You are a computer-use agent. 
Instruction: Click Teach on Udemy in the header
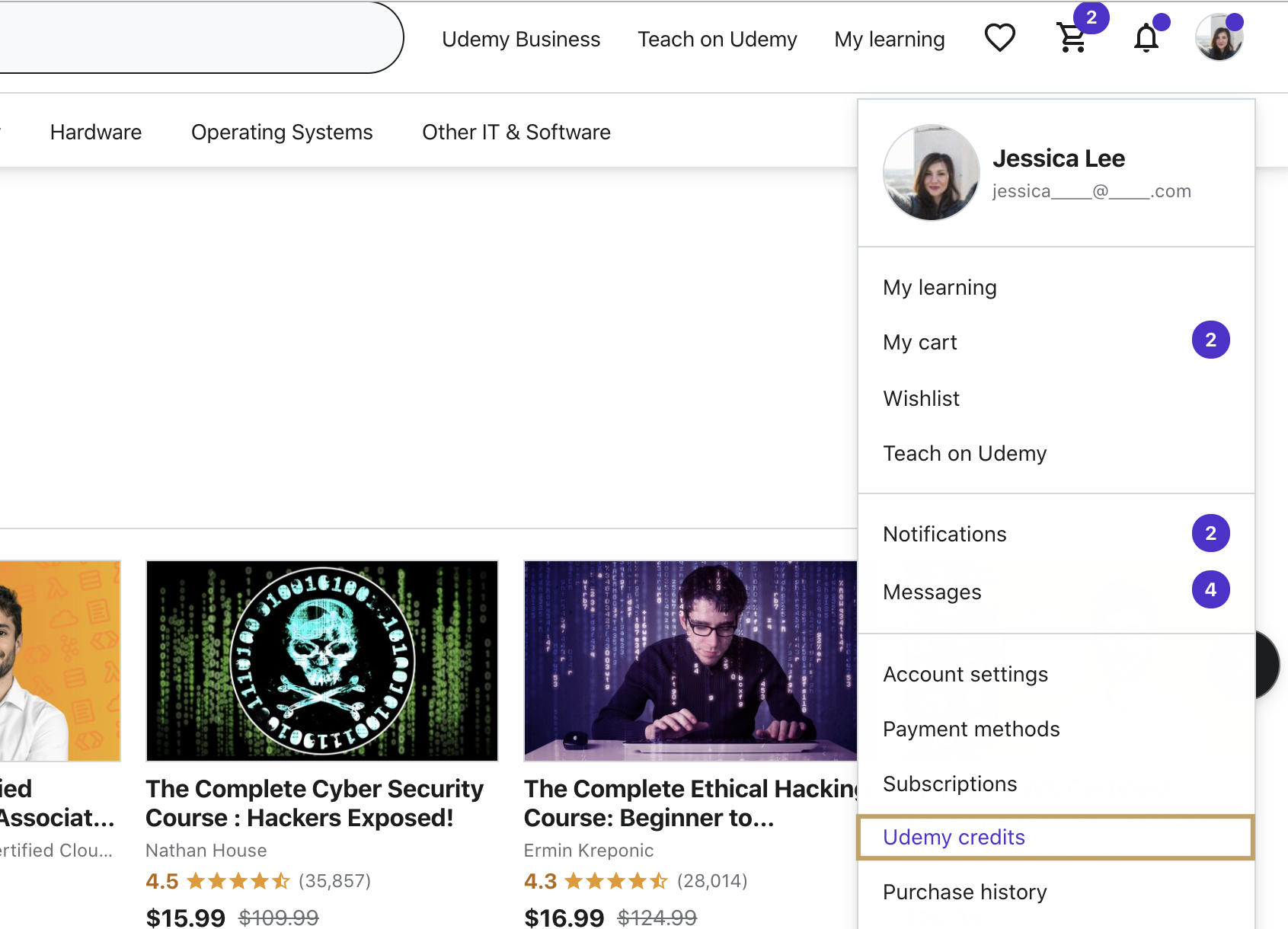[717, 39]
